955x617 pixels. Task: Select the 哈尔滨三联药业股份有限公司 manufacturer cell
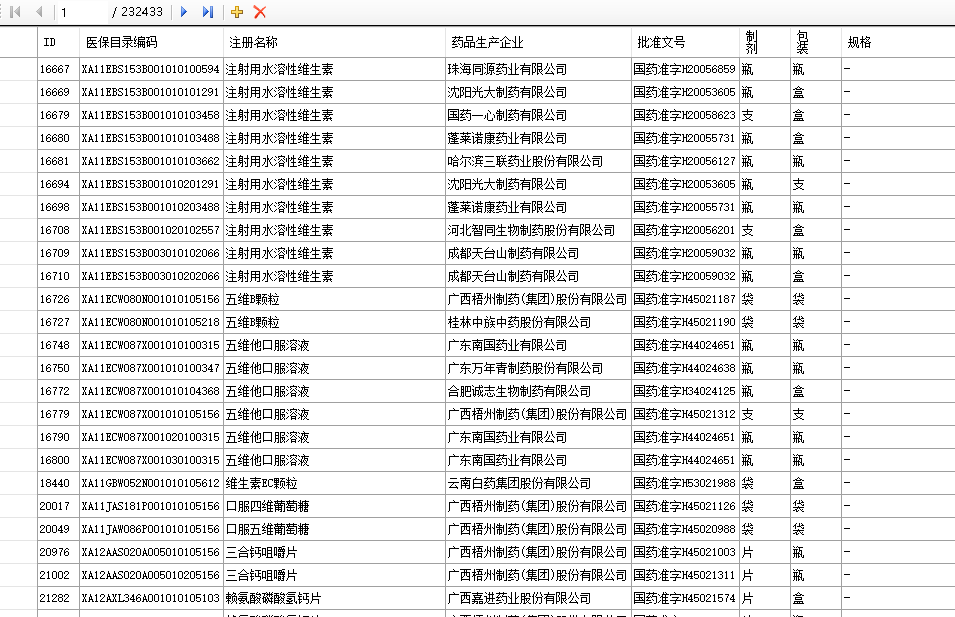click(x=538, y=161)
